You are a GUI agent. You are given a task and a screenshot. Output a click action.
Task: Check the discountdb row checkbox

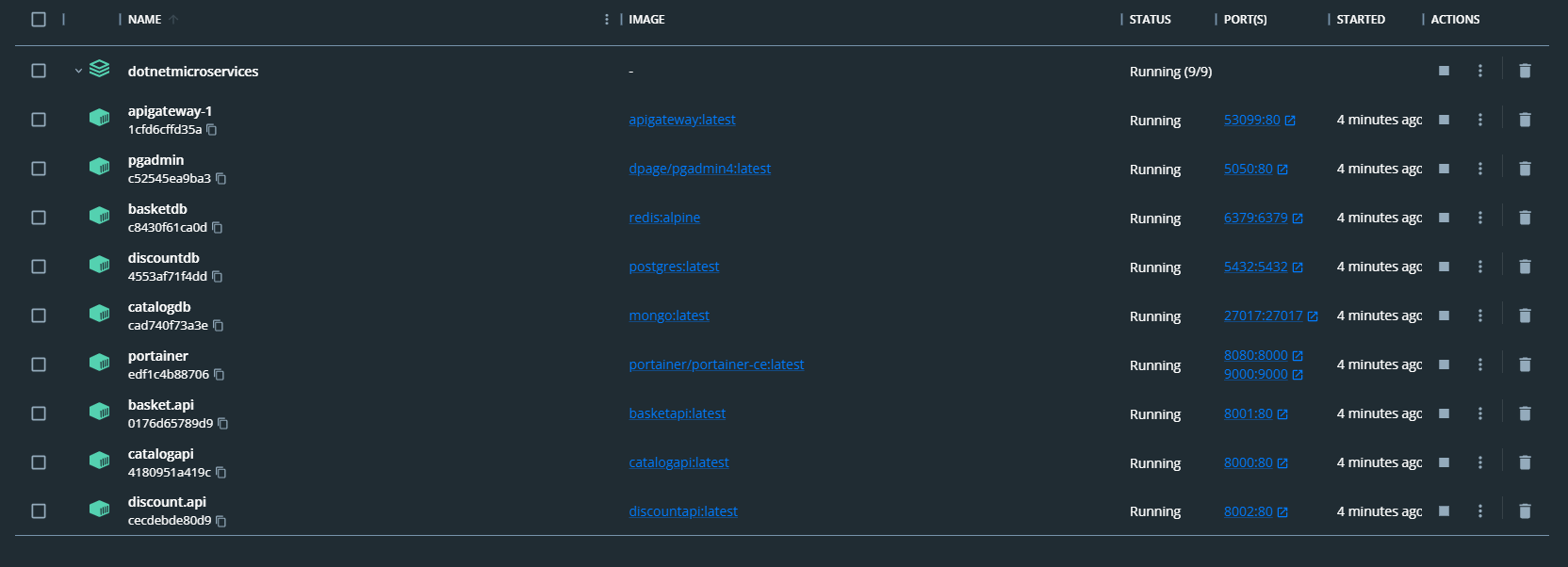pyautogui.click(x=39, y=267)
